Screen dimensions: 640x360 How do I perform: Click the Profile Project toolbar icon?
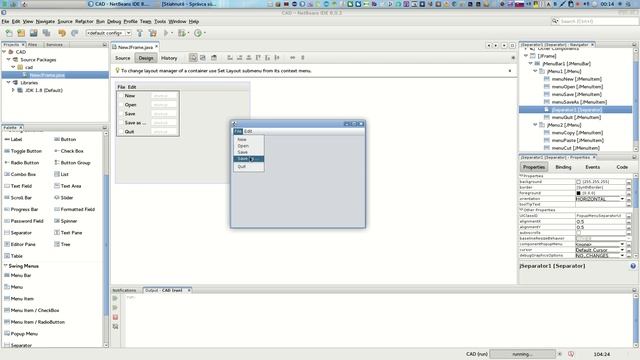[x=198, y=33]
